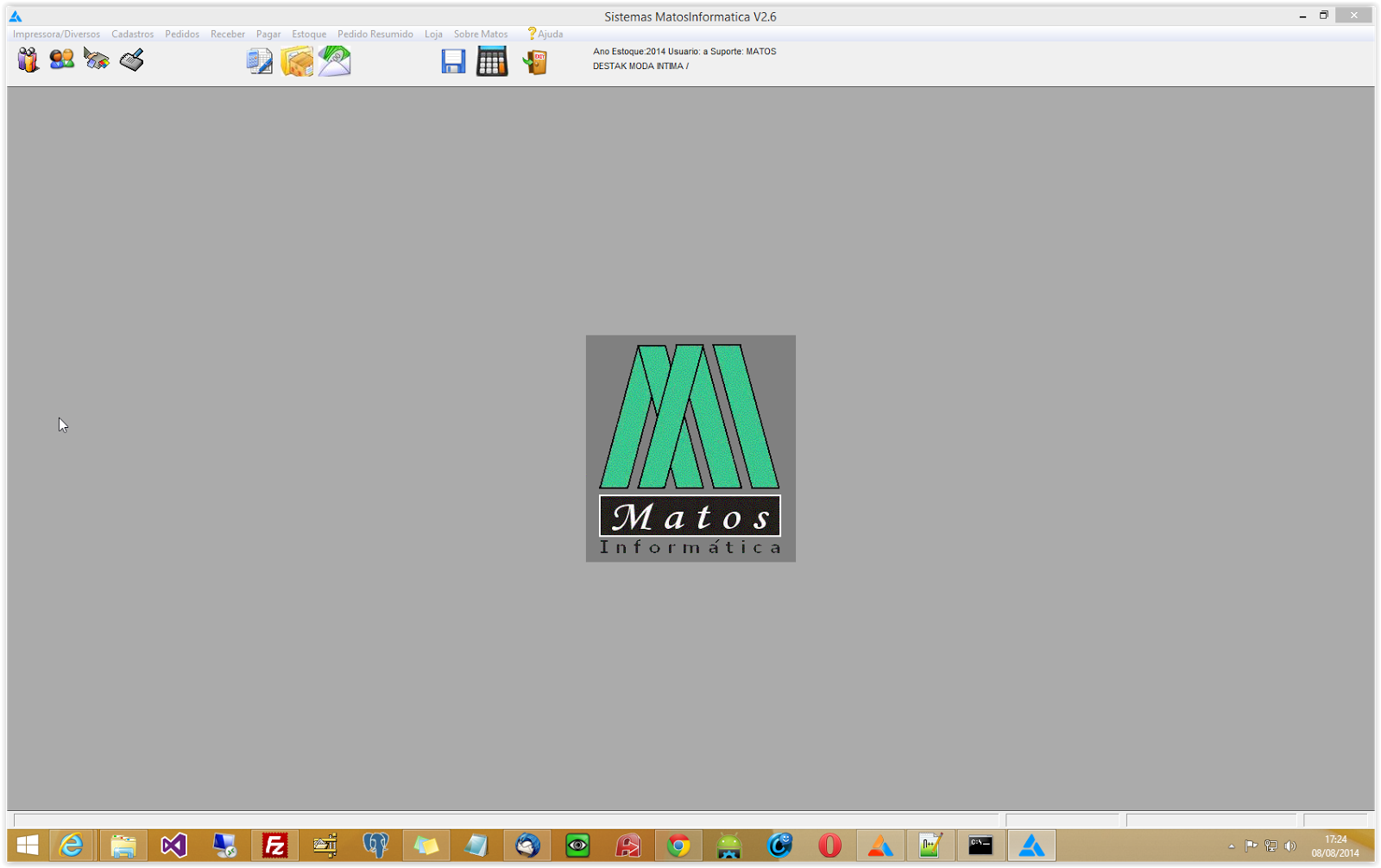Open the Pedido Resumido menu
This screenshot has width=1381, height=868.
pyautogui.click(x=375, y=34)
